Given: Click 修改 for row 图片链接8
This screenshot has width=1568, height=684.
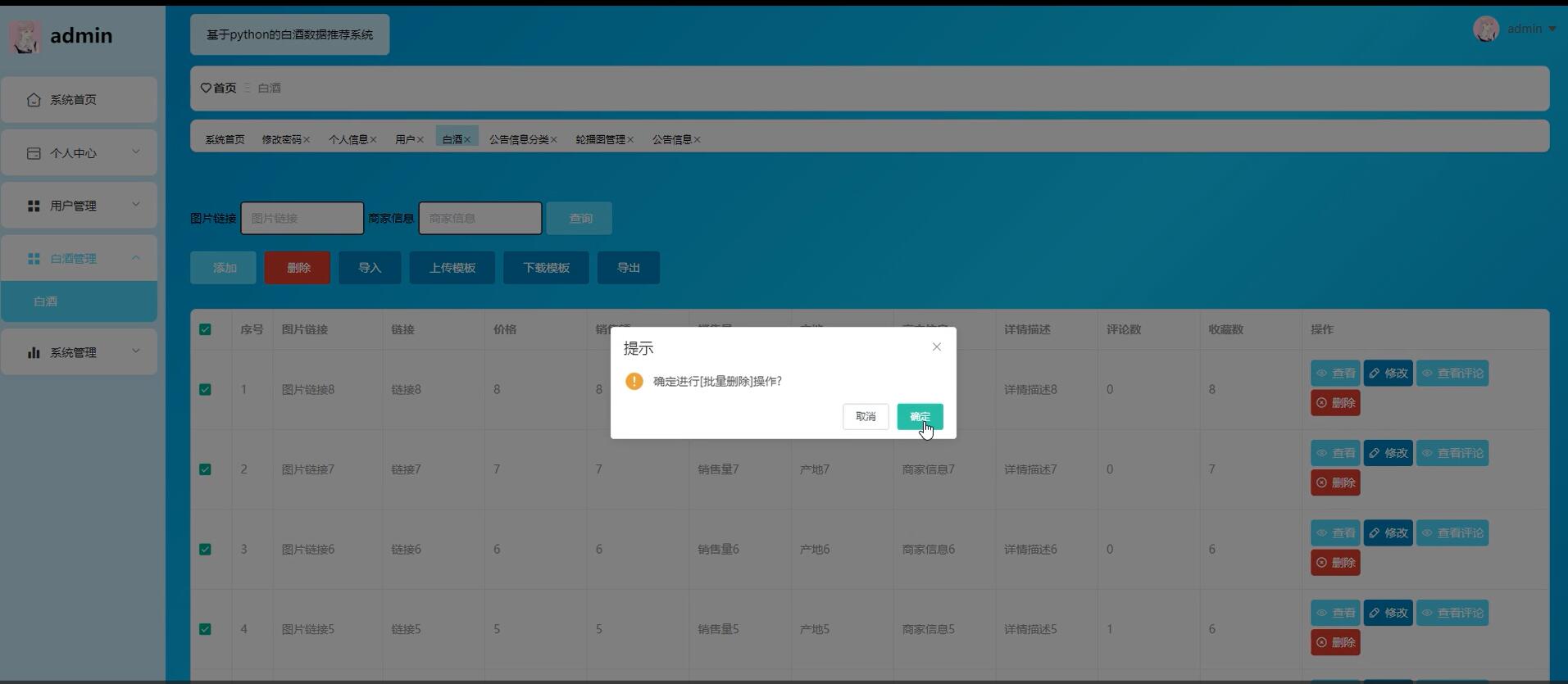Looking at the screenshot, I should pyautogui.click(x=1388, y=374).
